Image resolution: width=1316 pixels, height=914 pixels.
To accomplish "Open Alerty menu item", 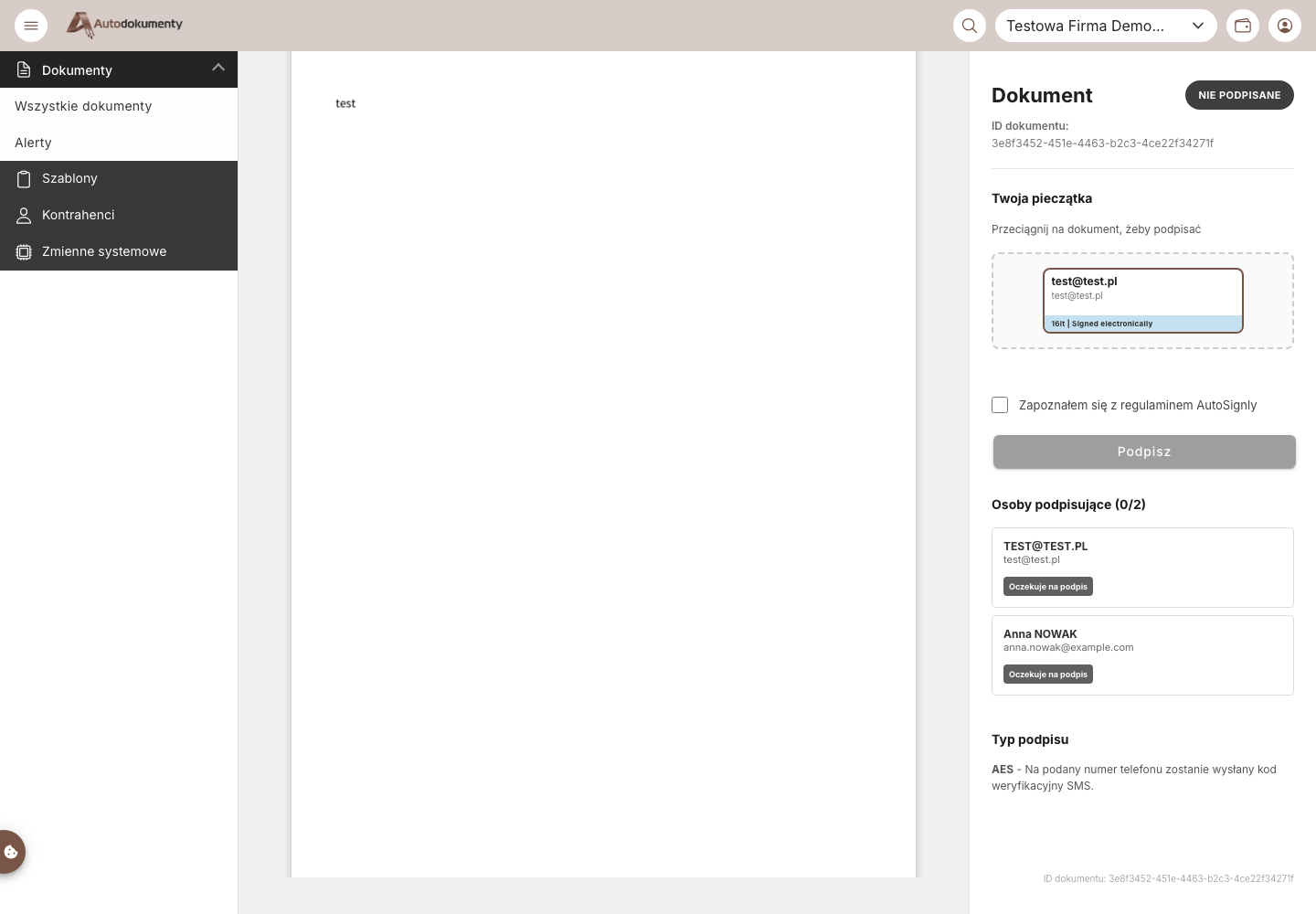I will [x=119, y=143].
